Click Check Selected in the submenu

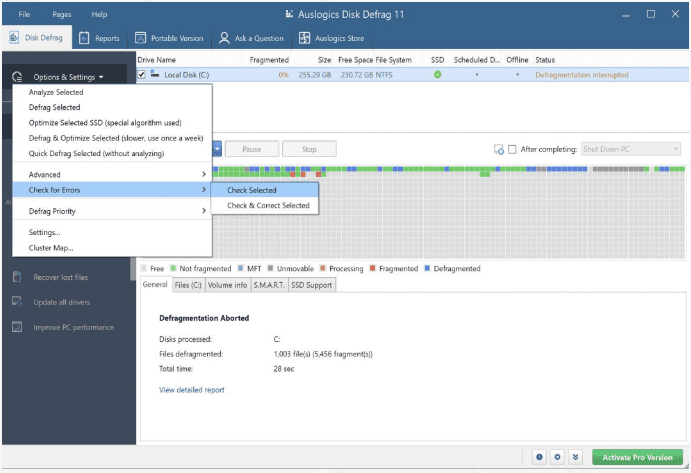click(264, 190)
